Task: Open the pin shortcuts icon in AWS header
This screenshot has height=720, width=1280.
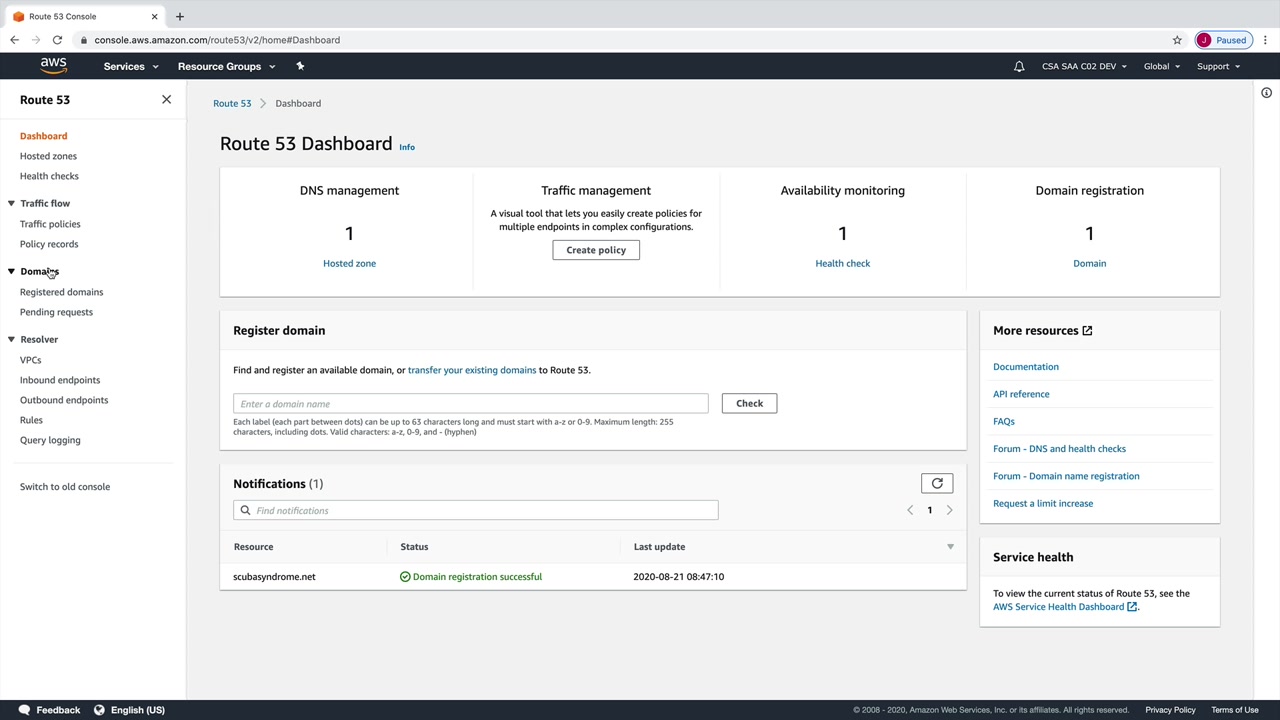Action: (300, 66)
